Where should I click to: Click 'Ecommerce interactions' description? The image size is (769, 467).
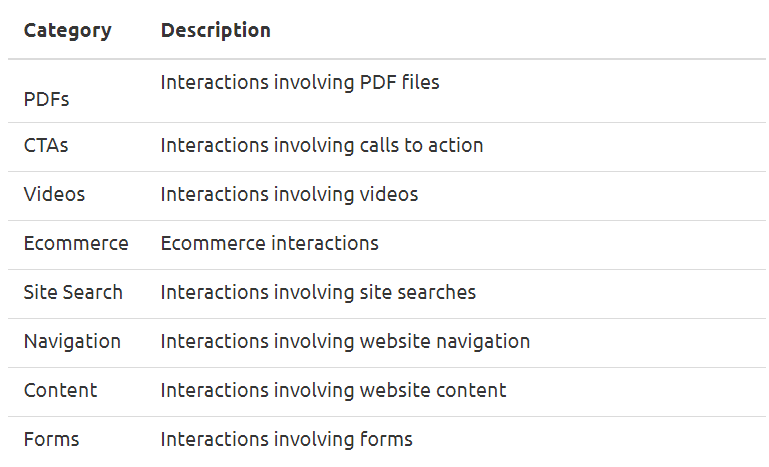(270, 244)
